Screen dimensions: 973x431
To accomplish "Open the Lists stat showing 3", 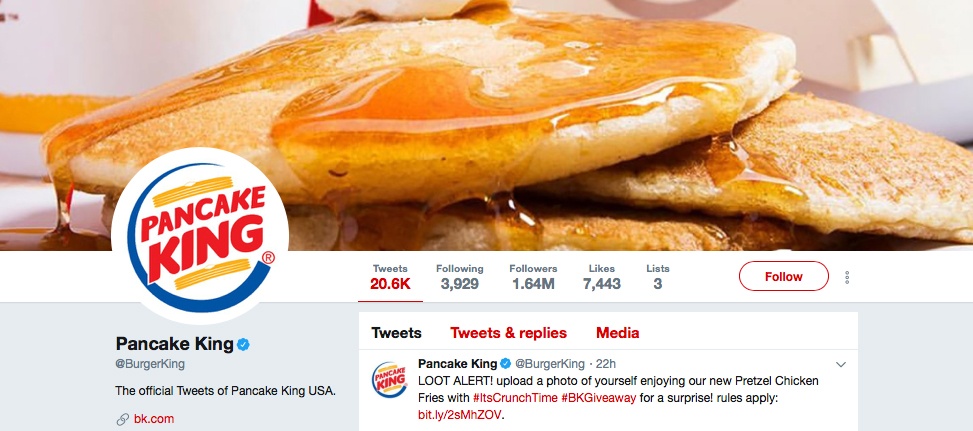I will [x=658, y=277].
